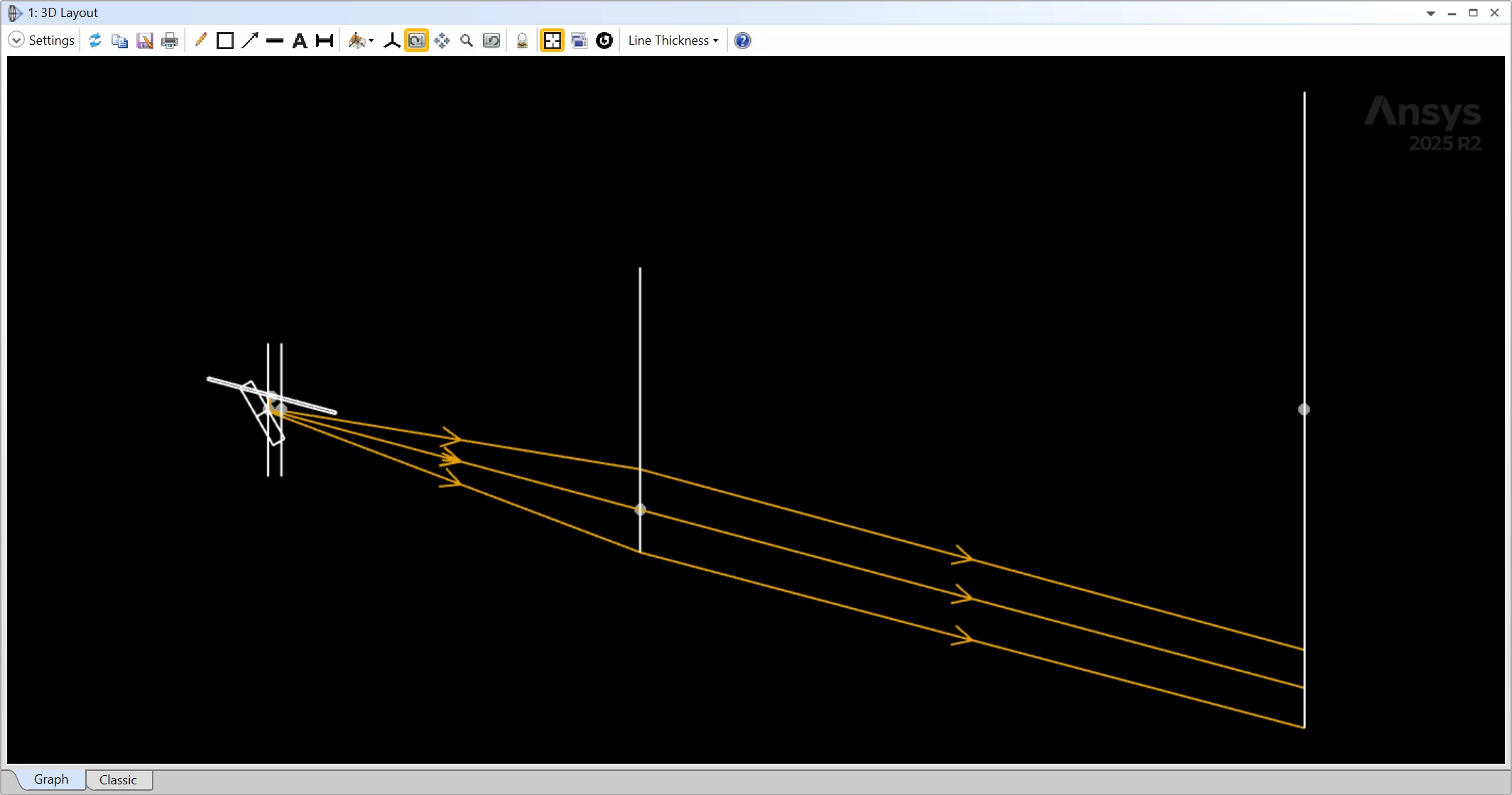Viewport: 1512px width, 795px height.
Task: Toggle the window lock icon
Action: point(522,40)
